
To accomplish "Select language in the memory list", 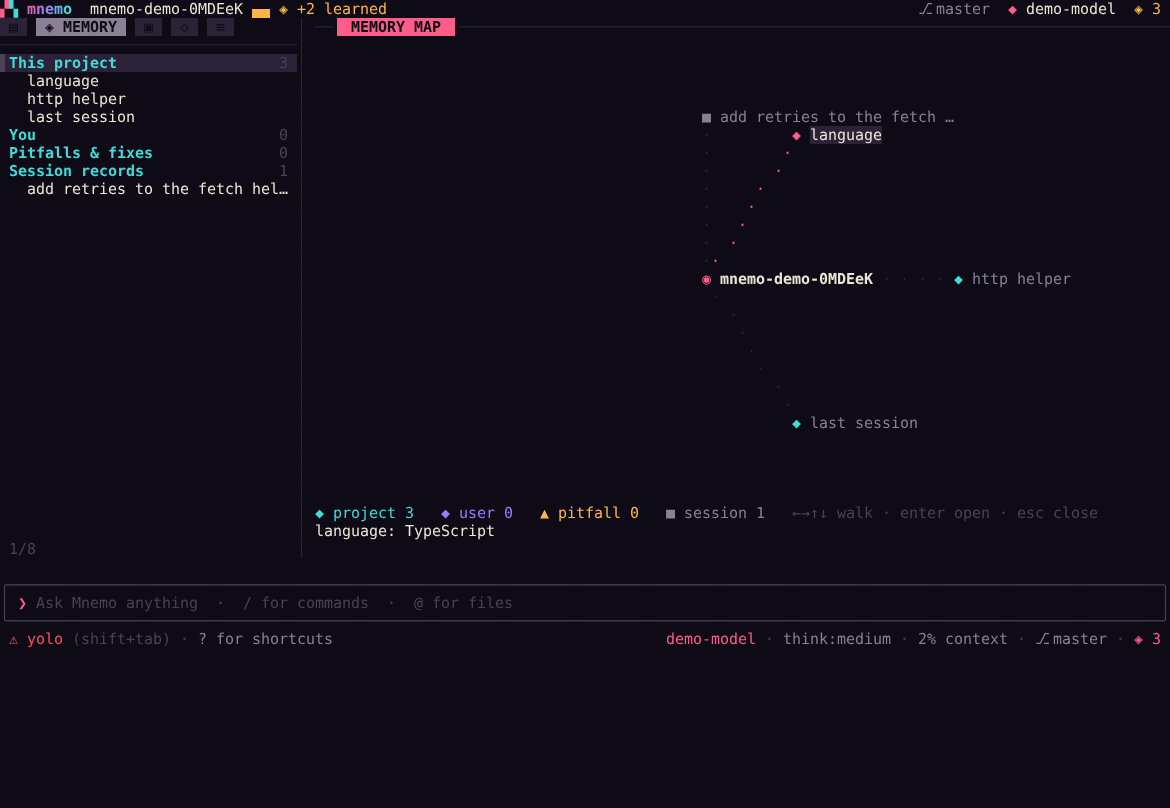I will point(63,81).
